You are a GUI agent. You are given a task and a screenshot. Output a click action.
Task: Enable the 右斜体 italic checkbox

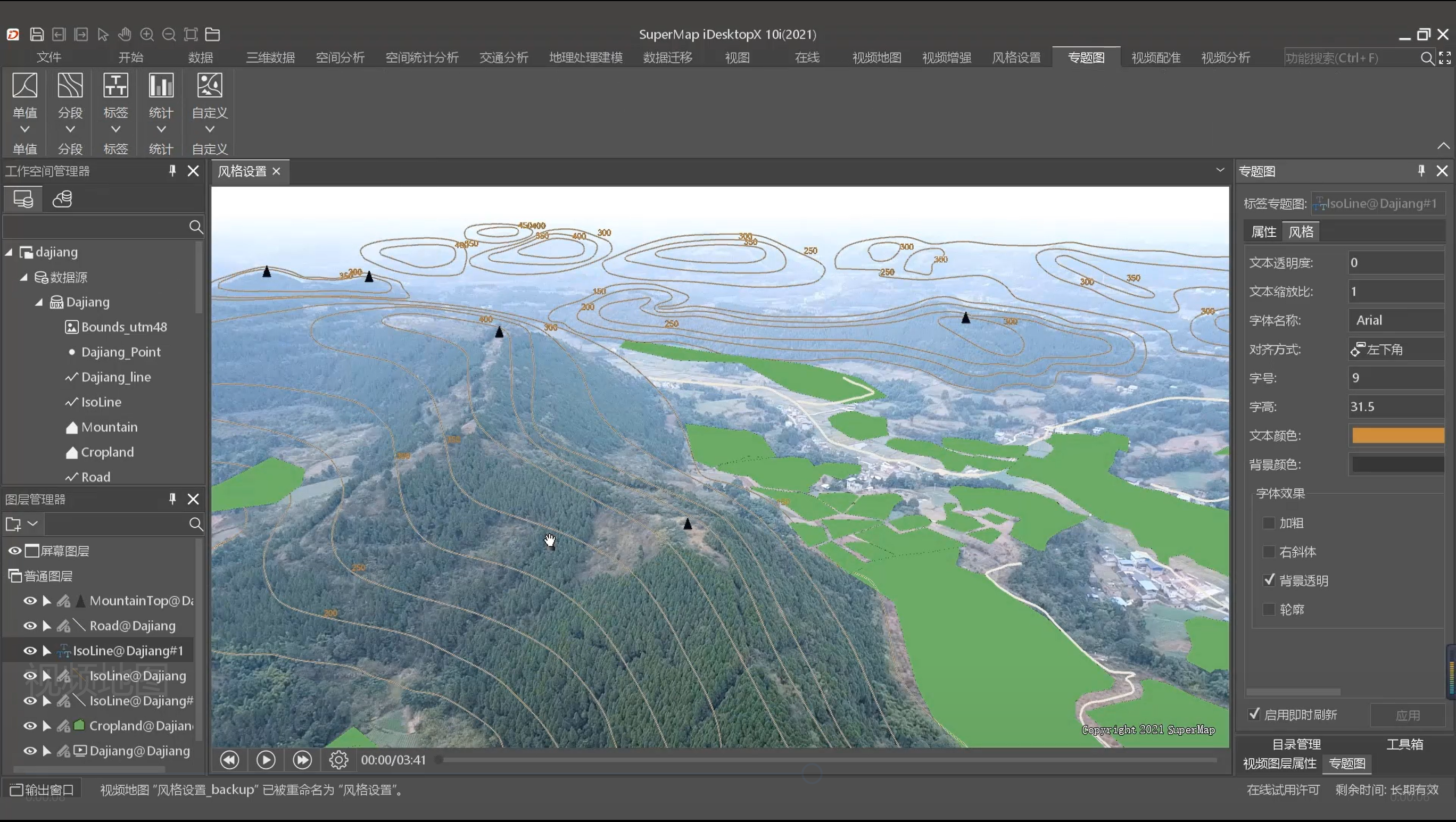(x=1269, y=552)
